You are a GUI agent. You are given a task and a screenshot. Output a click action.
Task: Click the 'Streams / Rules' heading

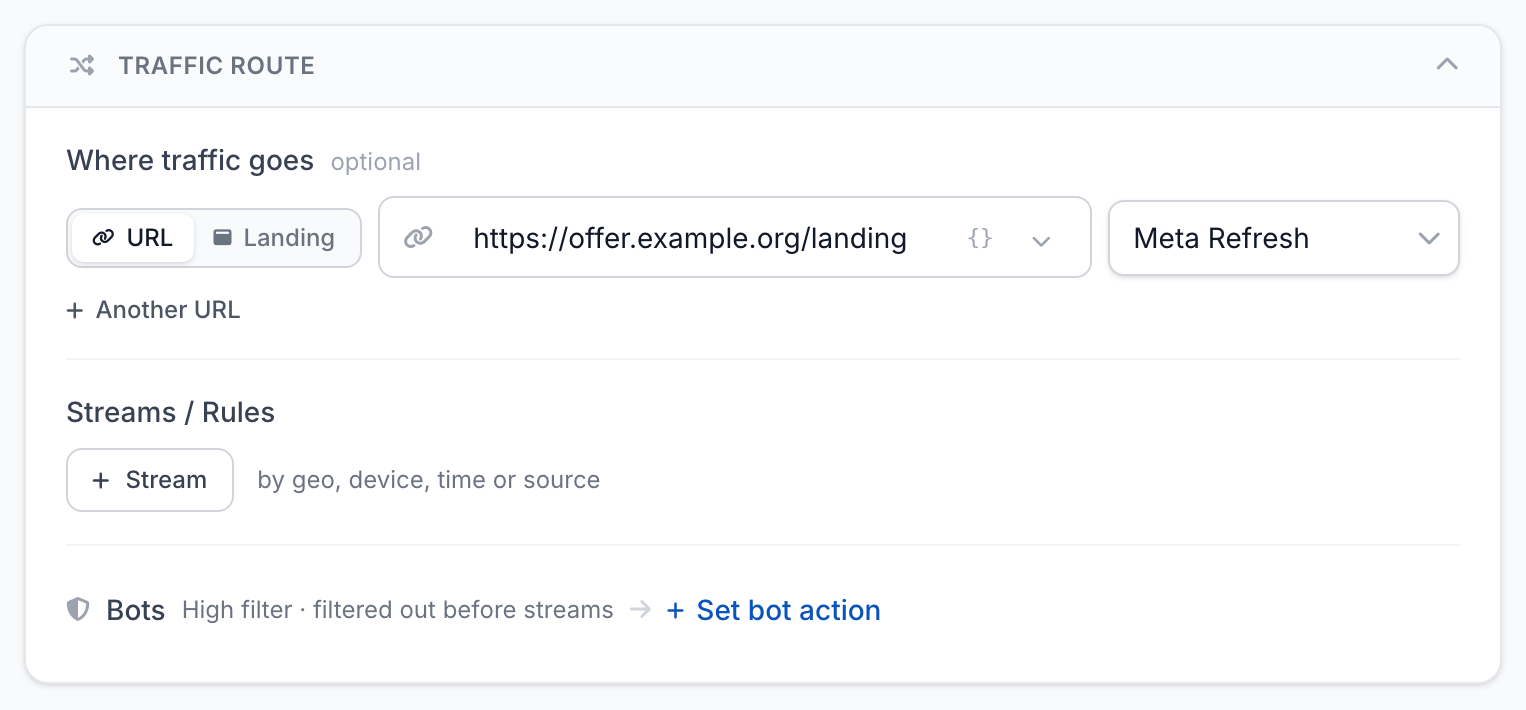[x=171, y=412]
